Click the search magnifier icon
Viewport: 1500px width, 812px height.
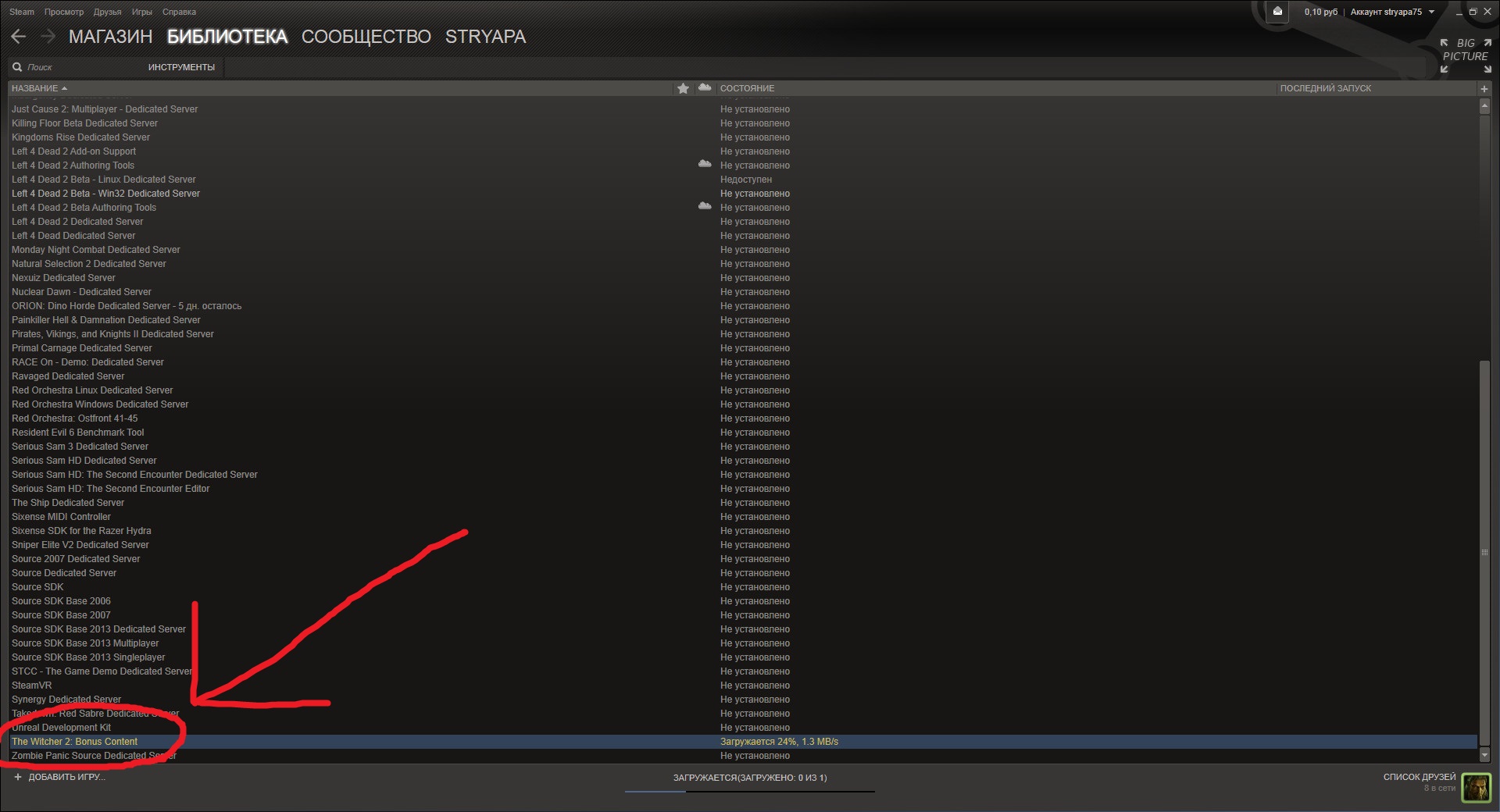17,67
